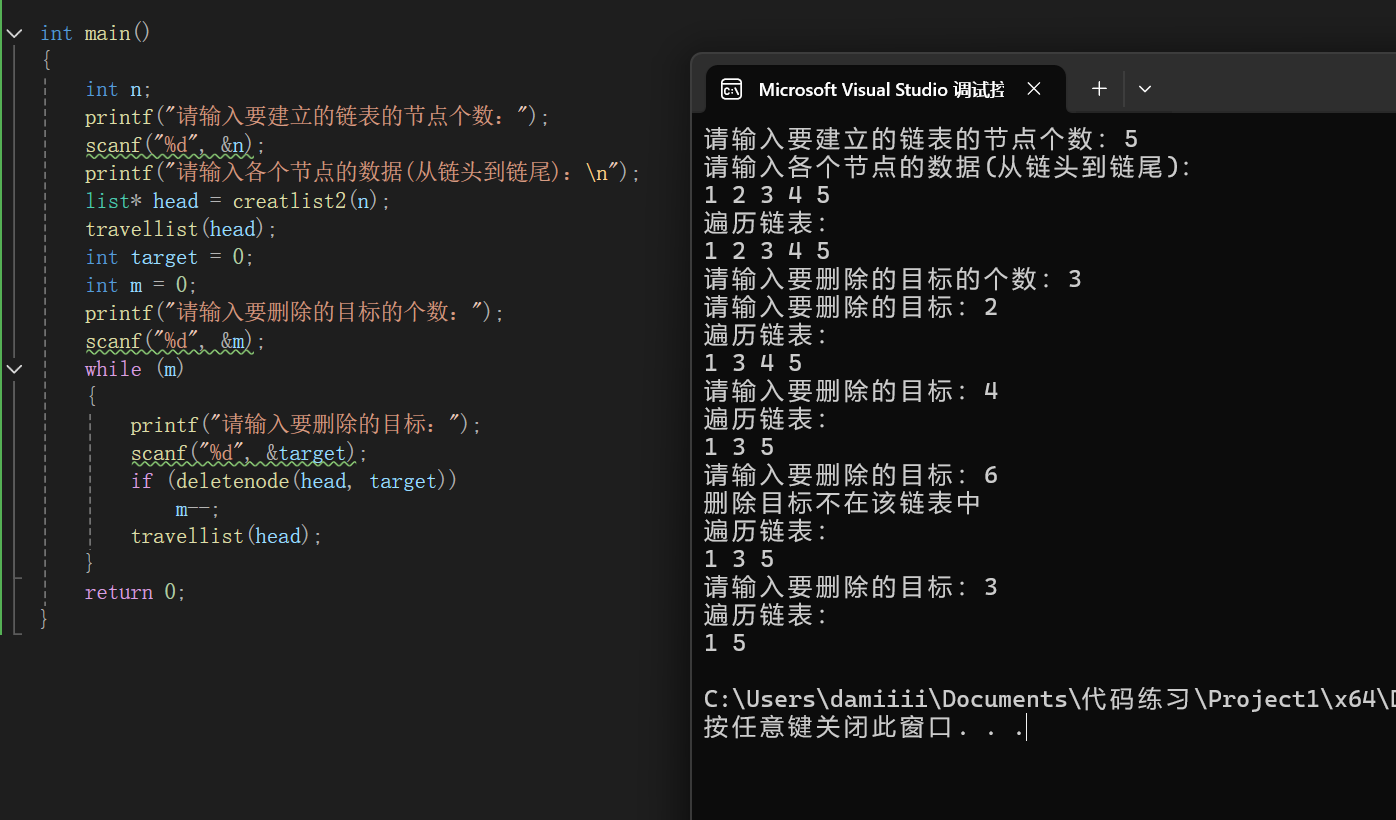
Task: Click the while keyword in the editor
Action: (112, 368)
